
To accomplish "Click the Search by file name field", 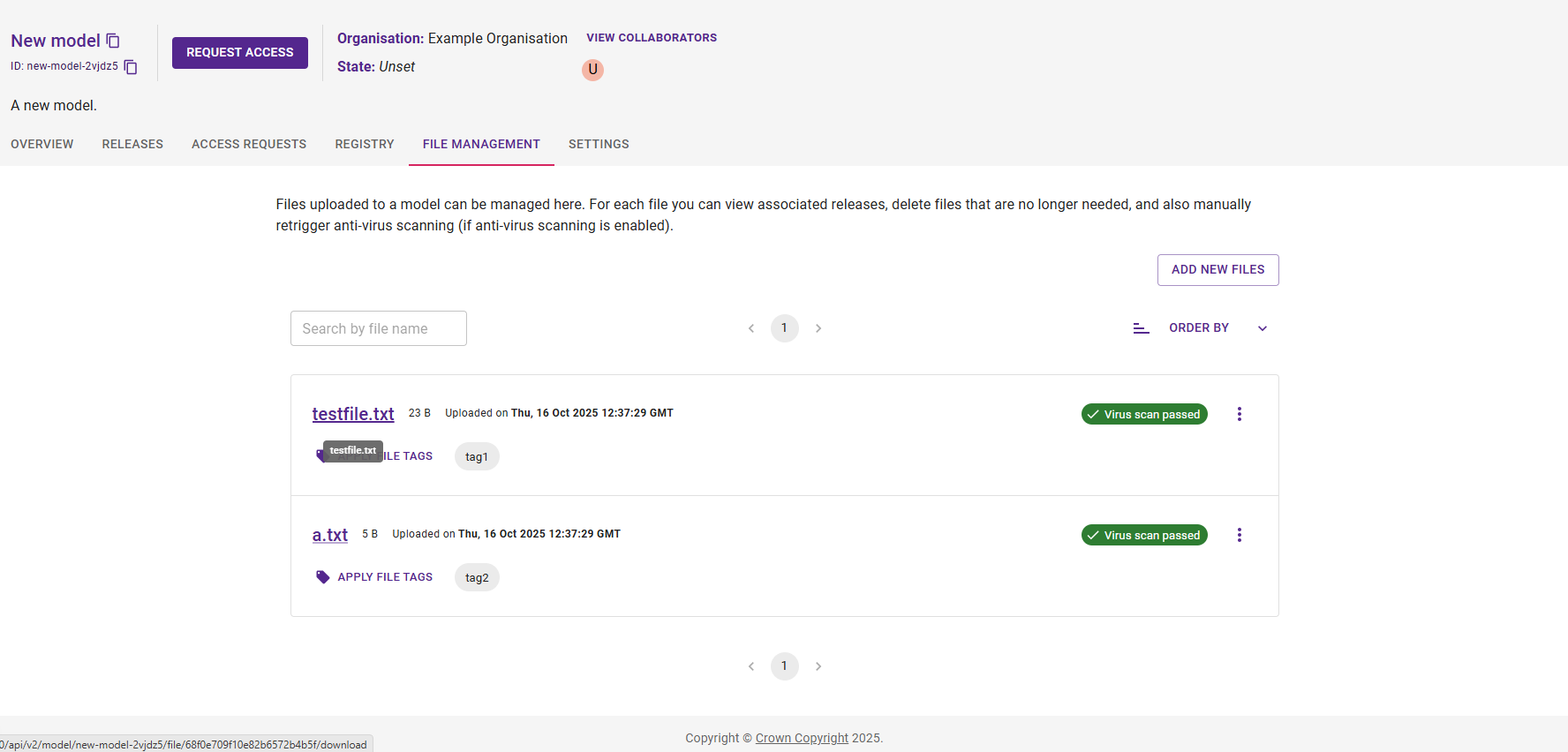I will (378, 328).
